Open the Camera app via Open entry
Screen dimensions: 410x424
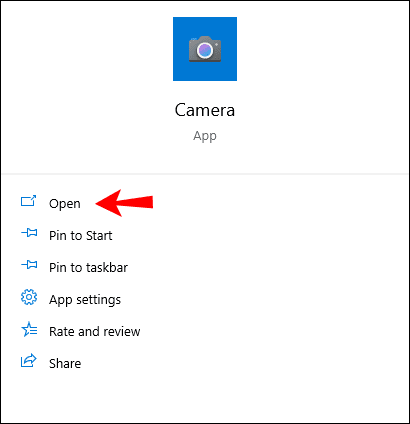click(x=65, y=204)
